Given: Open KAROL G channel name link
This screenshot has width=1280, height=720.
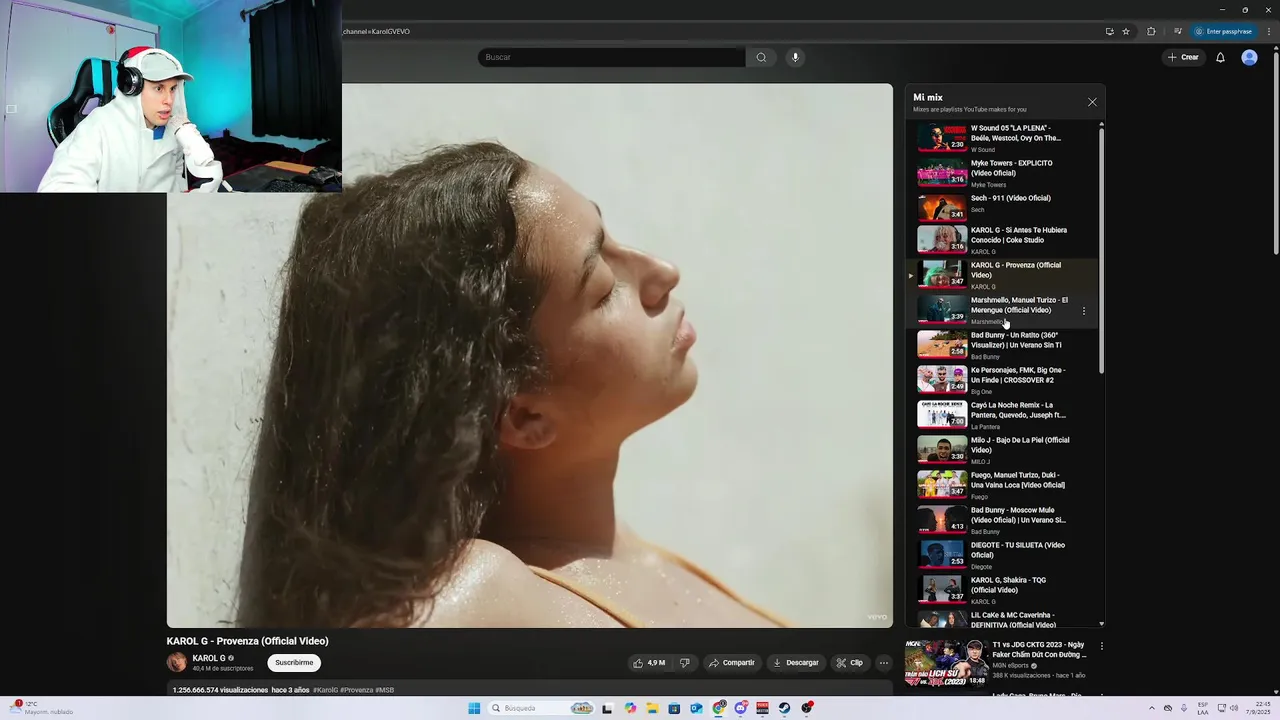Looking at the screenshot, I should (209, 658).
